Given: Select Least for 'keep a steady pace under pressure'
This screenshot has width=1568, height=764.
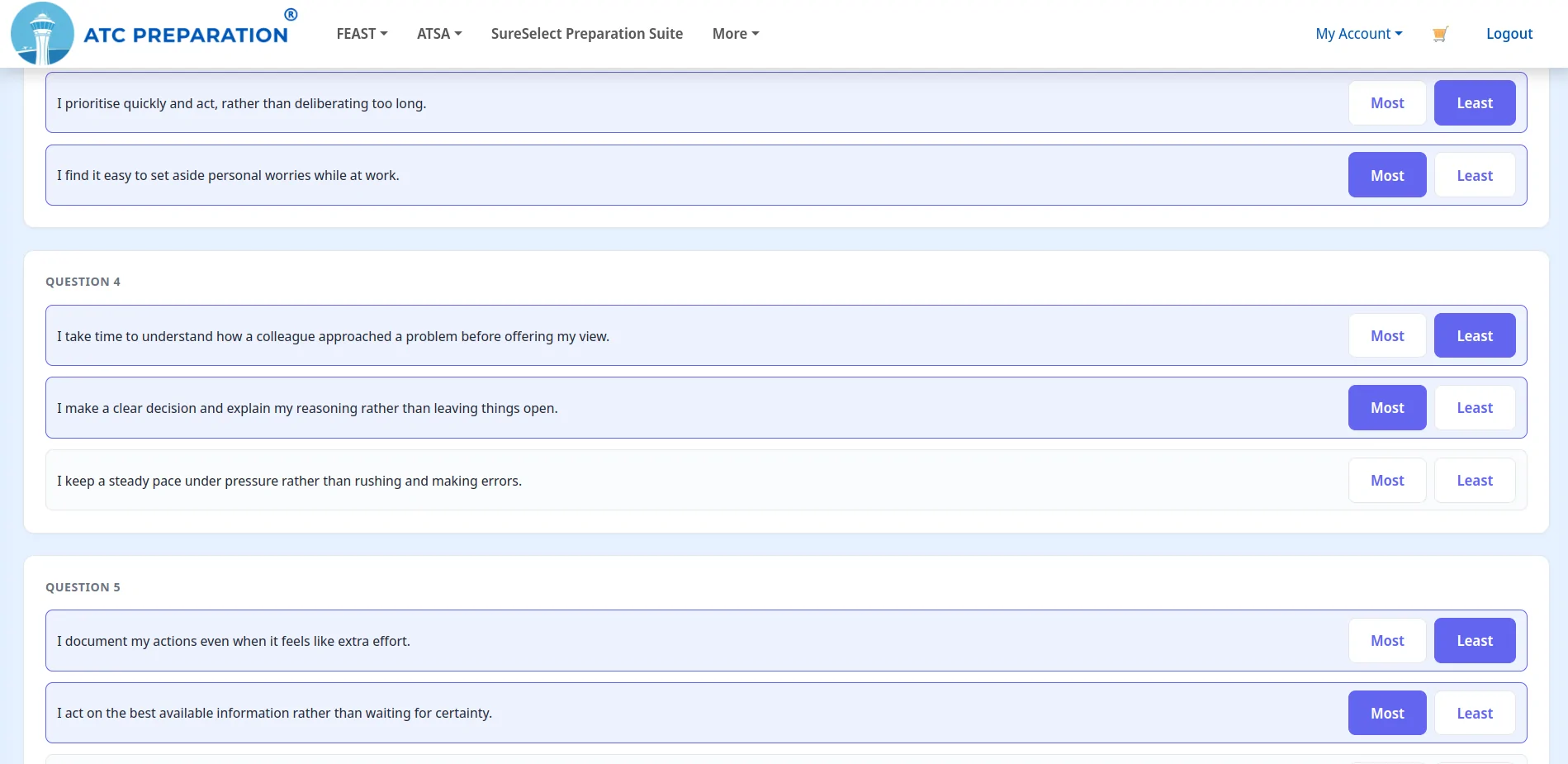Looking at the screenshot, I should point(1475,481).
